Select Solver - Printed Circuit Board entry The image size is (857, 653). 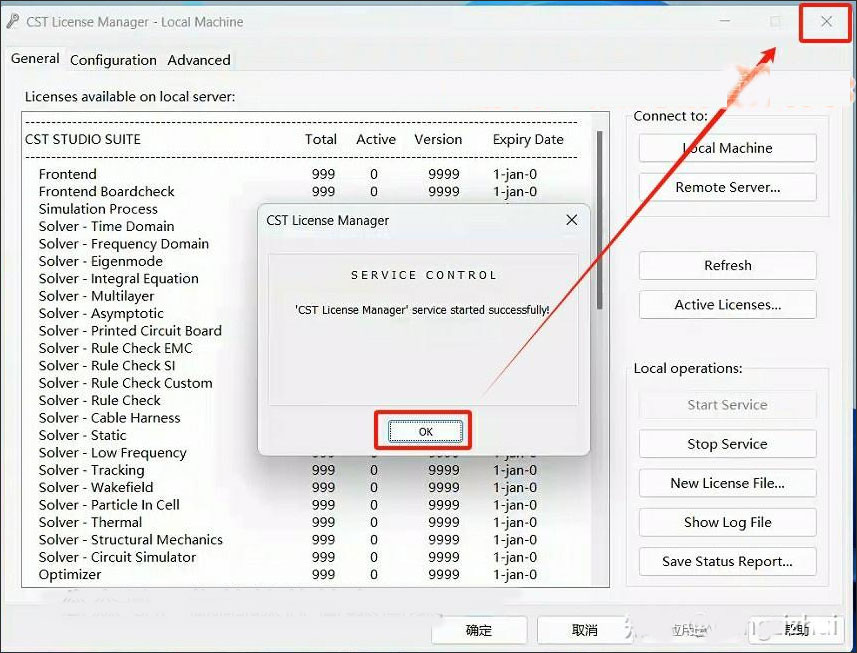click(x=130, y=331)
